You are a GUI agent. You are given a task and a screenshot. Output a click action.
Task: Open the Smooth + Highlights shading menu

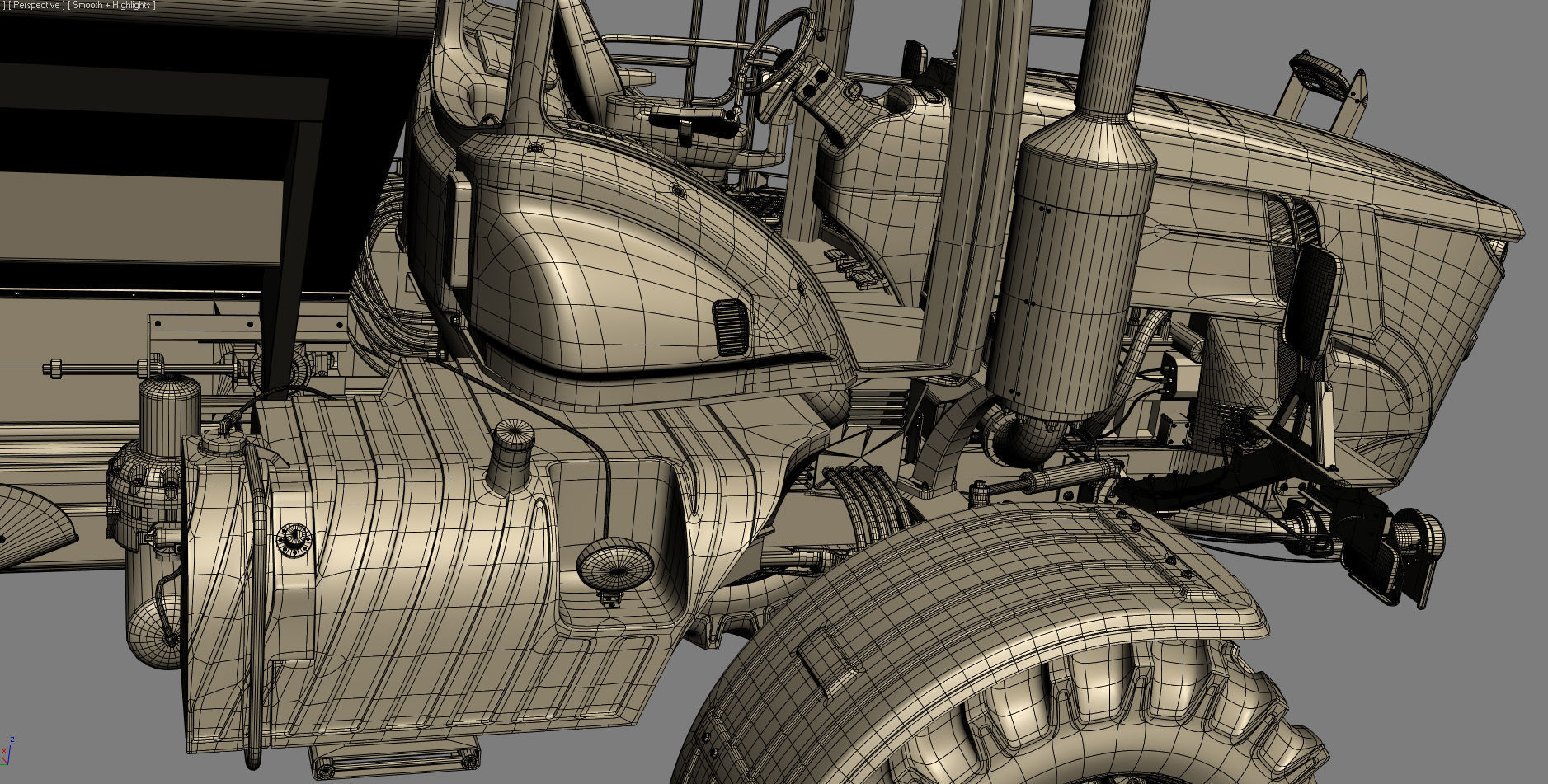pyautogui.click(x=111, y=5)
